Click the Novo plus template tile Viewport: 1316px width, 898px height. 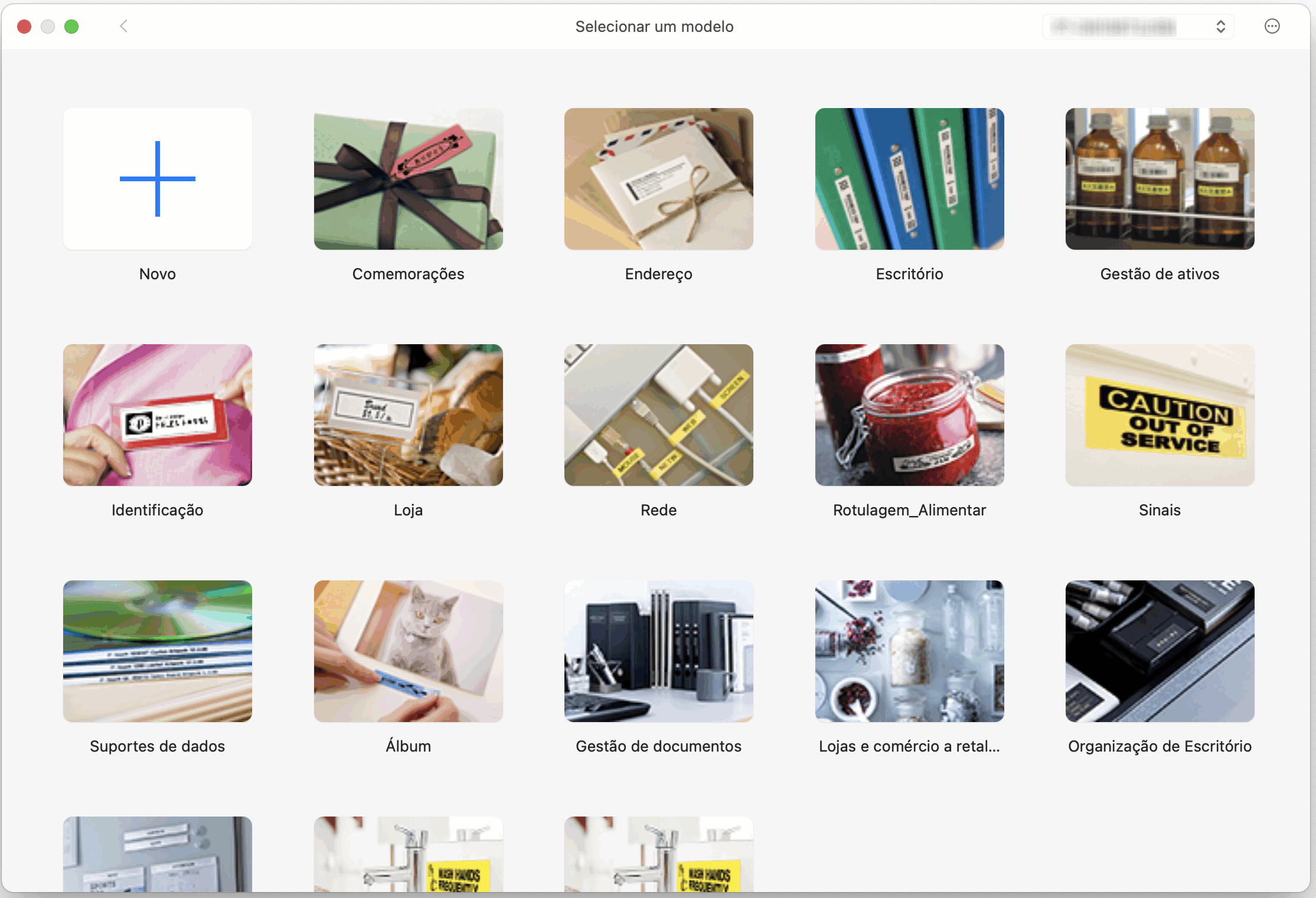(x=158, y=179)
